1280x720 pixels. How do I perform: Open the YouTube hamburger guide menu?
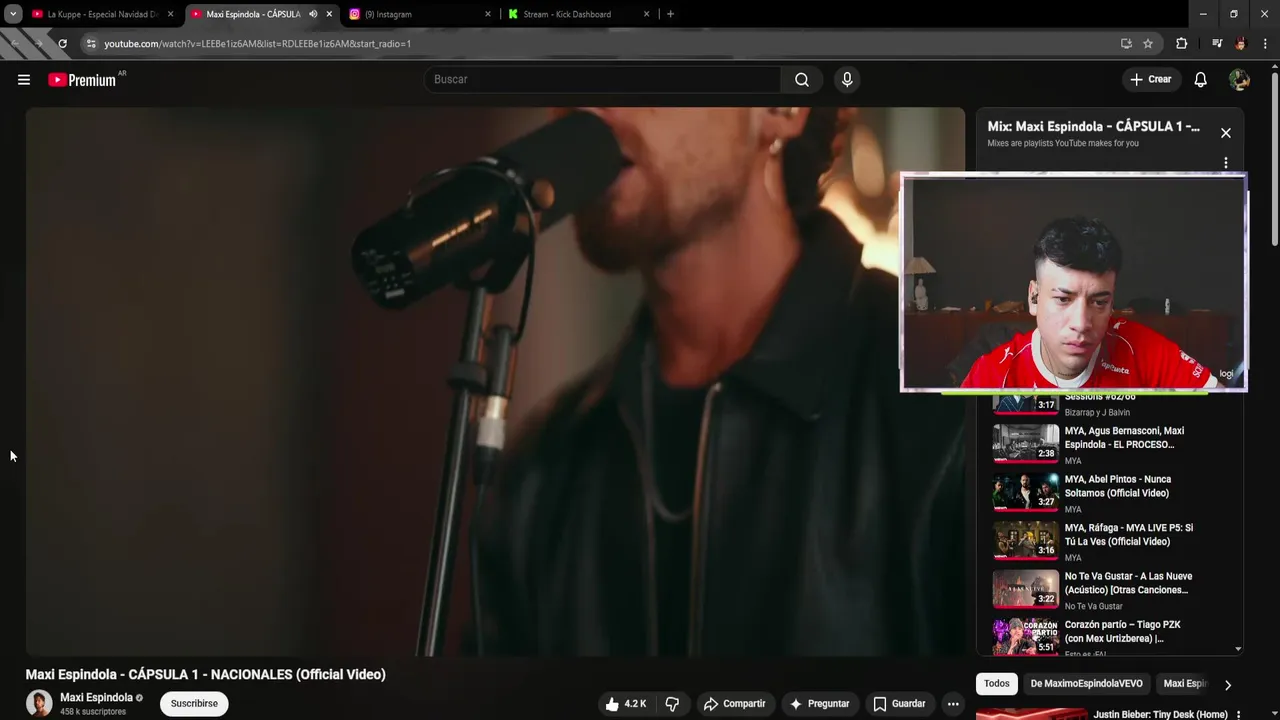point(24,80)
